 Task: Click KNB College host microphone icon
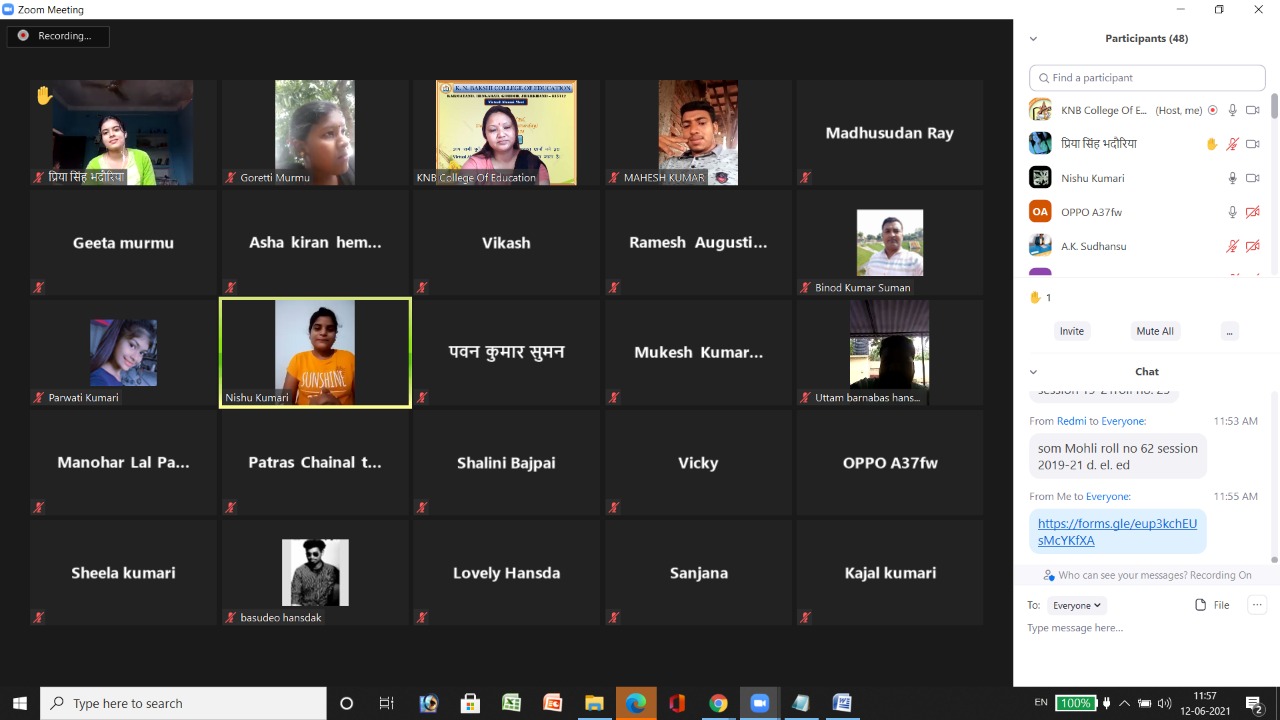[x=1232, y=110]
